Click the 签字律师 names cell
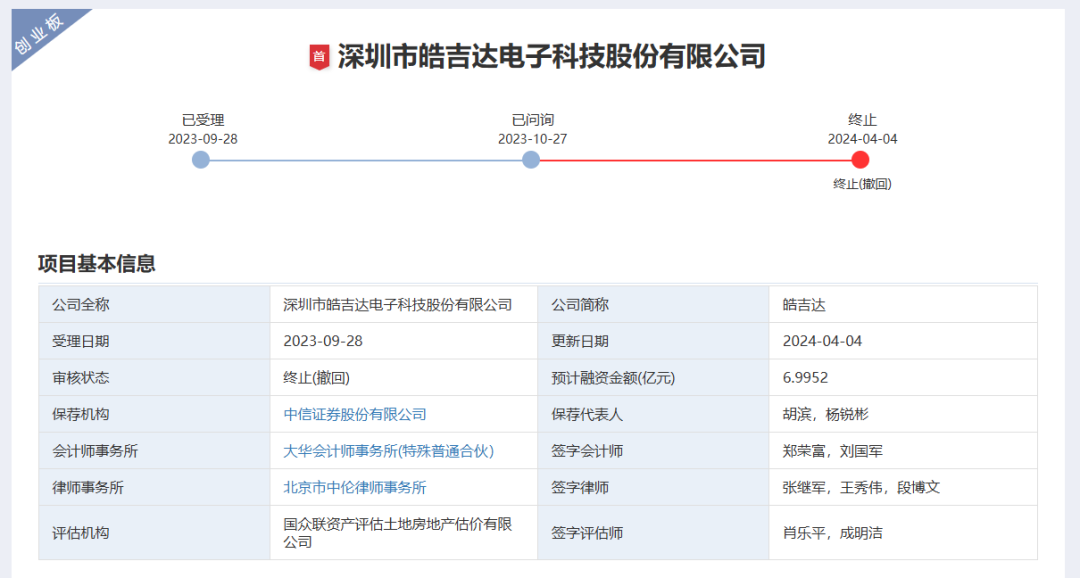This screenshot has height=578, width=1080. click(861, 487)
